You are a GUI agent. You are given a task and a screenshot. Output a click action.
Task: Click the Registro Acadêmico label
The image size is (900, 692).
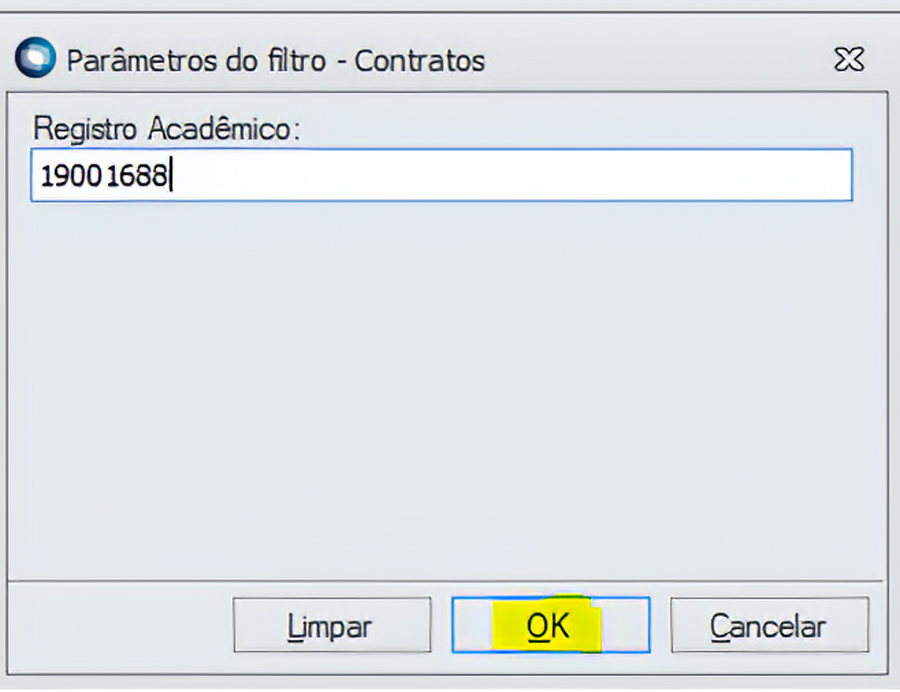167,128
